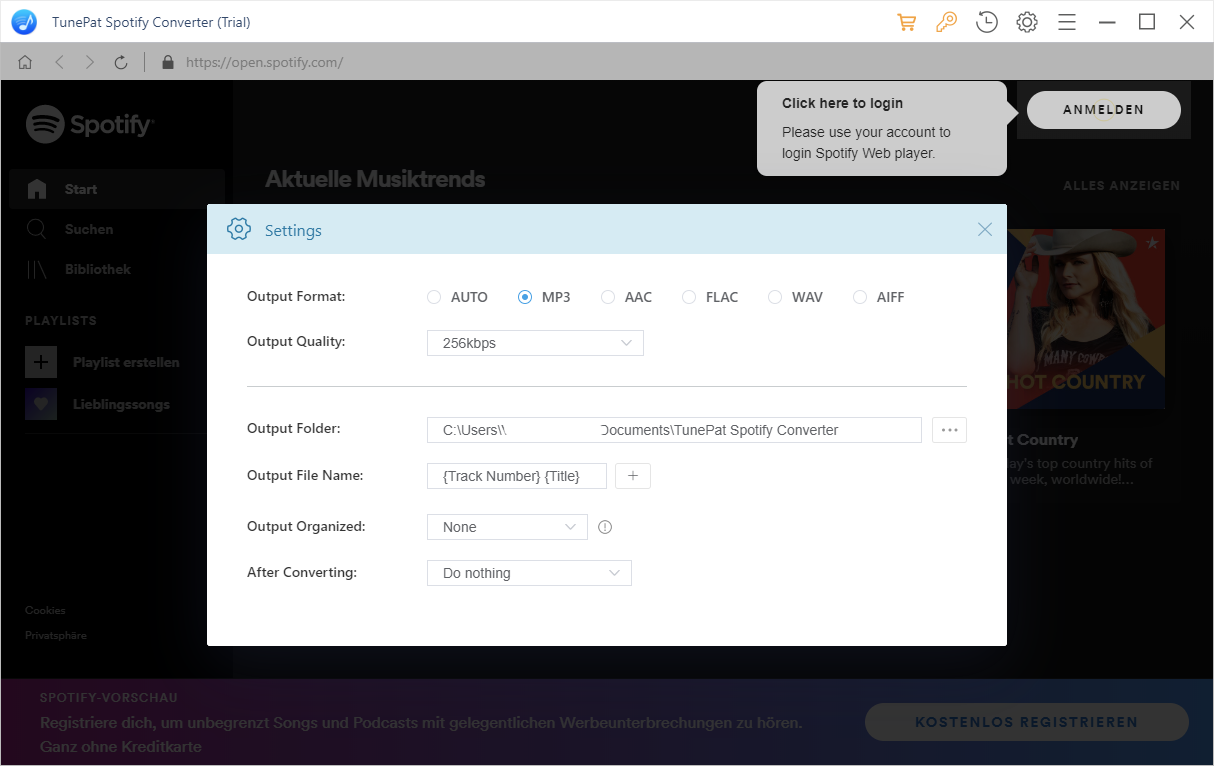Click KOSTENLOS REGISTRIEREN button
1214x766 pixels.
(x=1026, y=722)
